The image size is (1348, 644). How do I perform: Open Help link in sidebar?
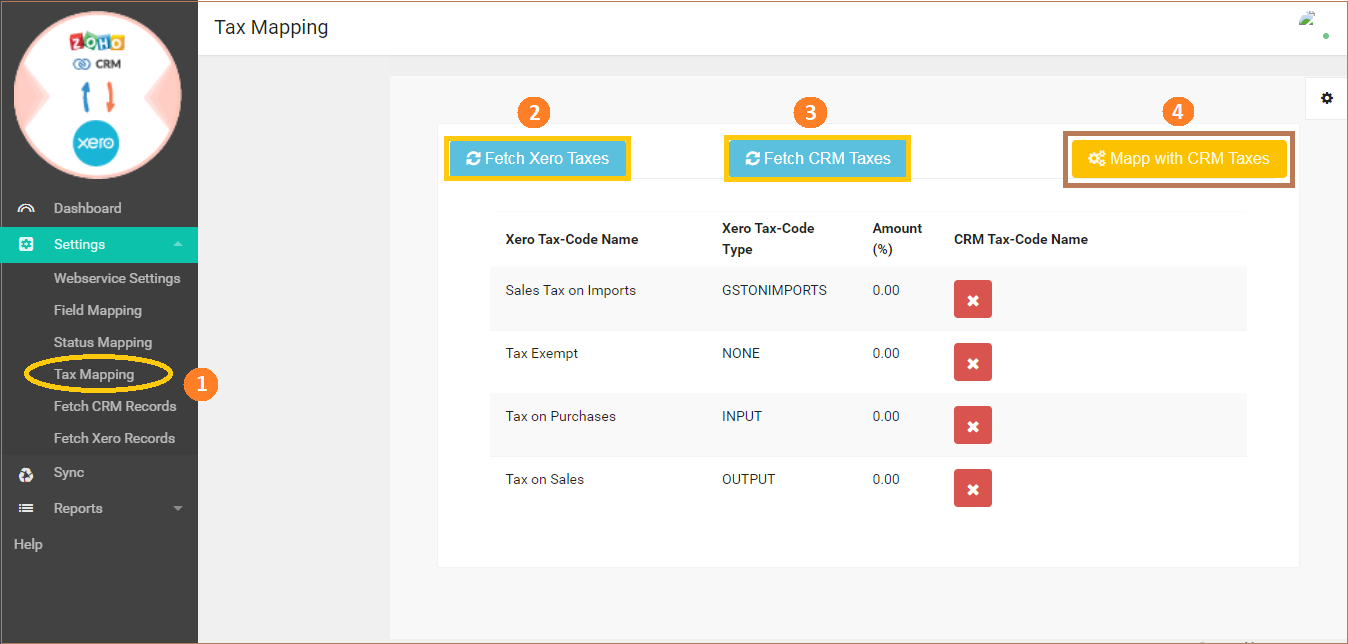(x=28, y=544)
